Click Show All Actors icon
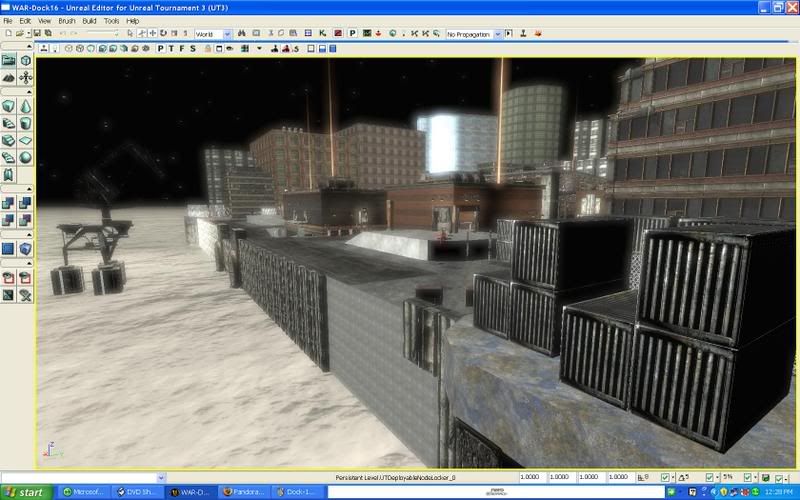 tap(26, 295)
